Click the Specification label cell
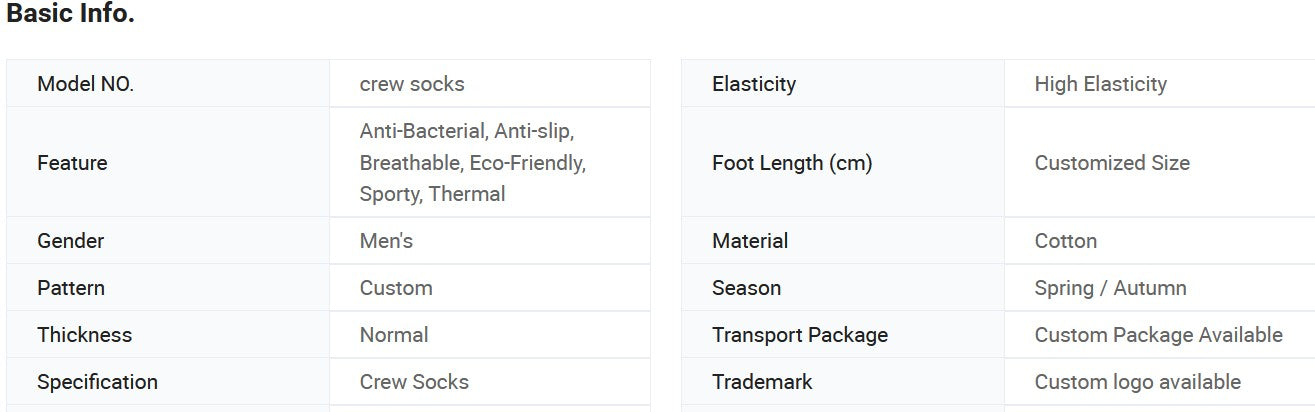 tap(97, 382)
